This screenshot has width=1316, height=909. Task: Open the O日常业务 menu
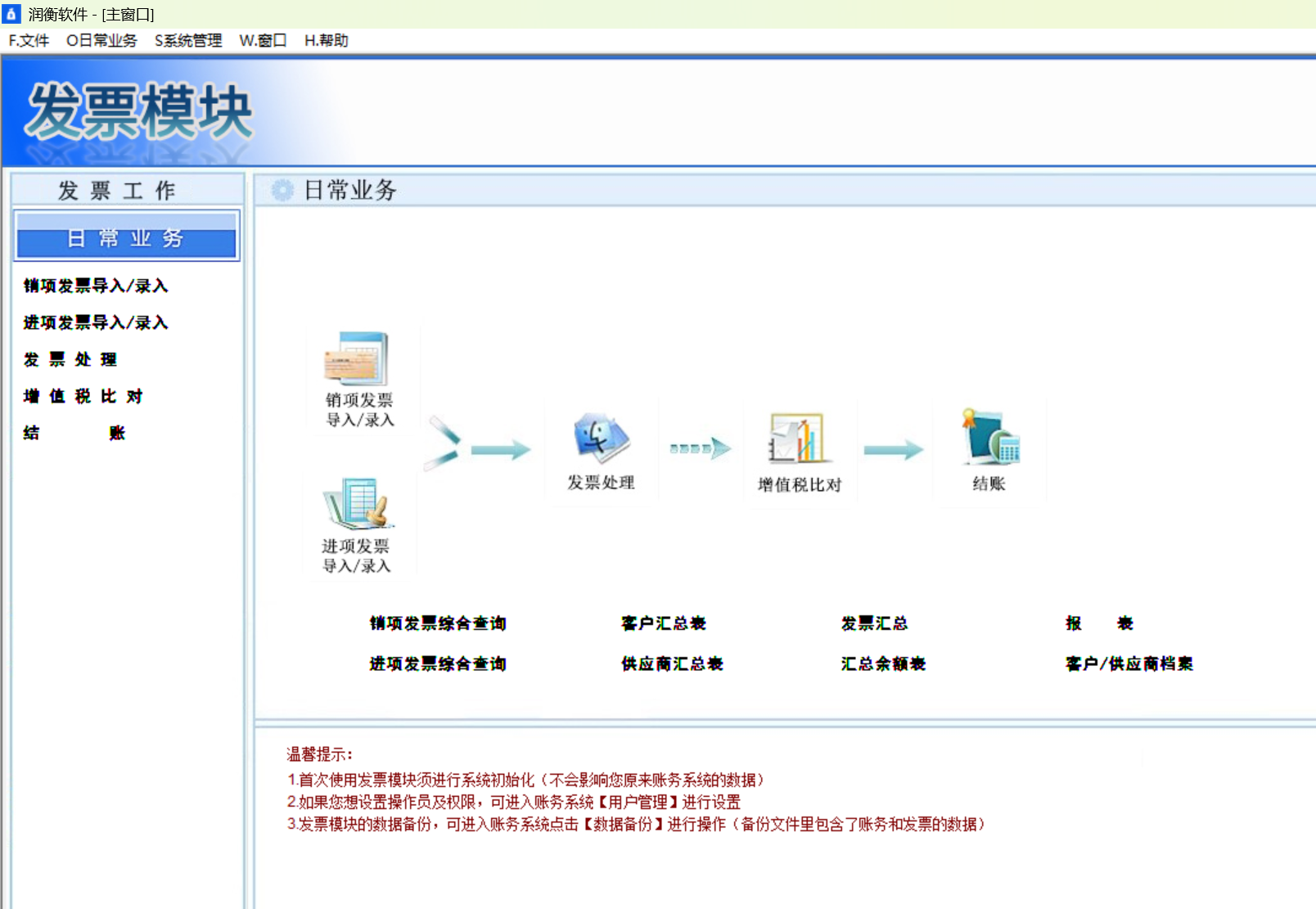[x=101, y=40]
